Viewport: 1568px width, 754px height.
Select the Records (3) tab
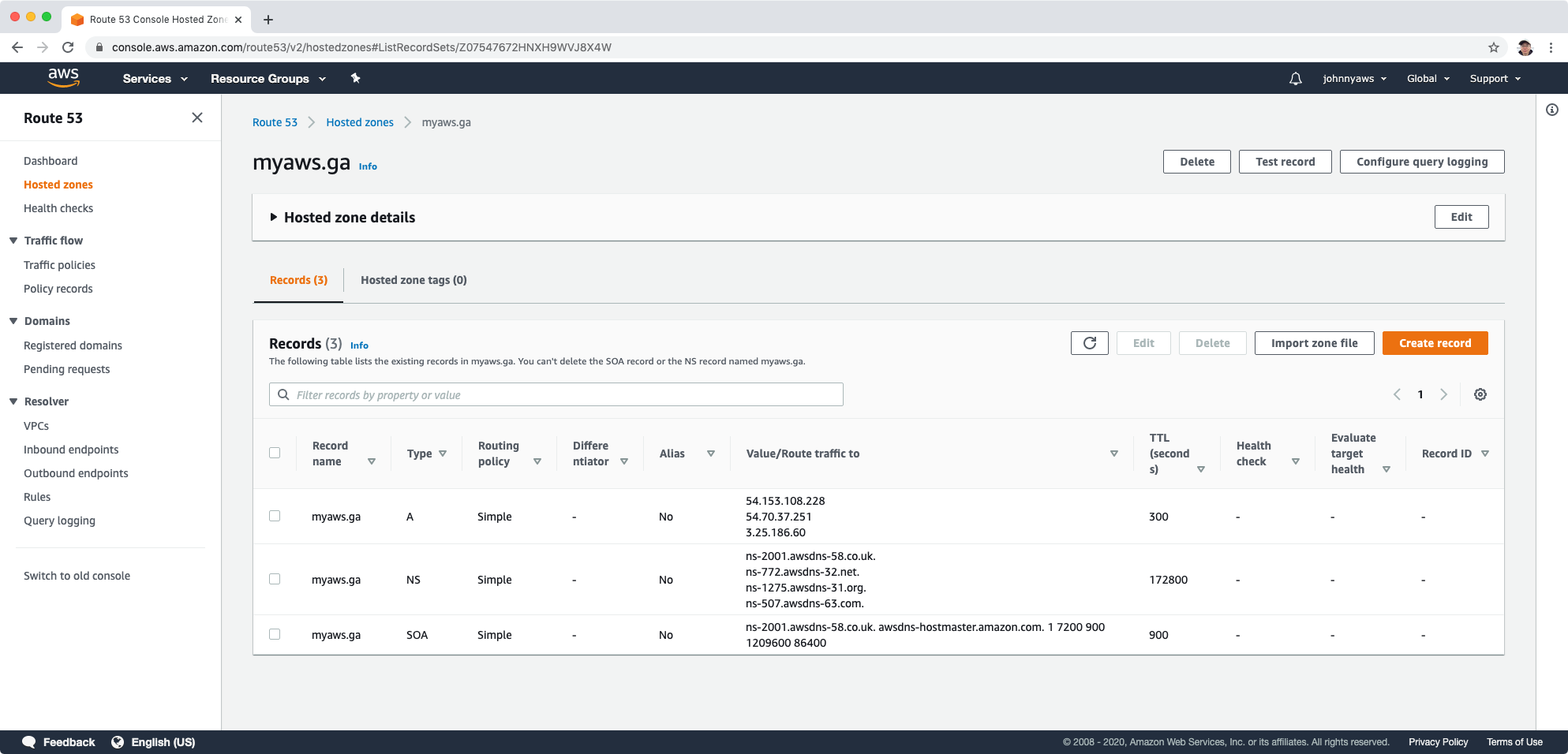click(298, 280)
